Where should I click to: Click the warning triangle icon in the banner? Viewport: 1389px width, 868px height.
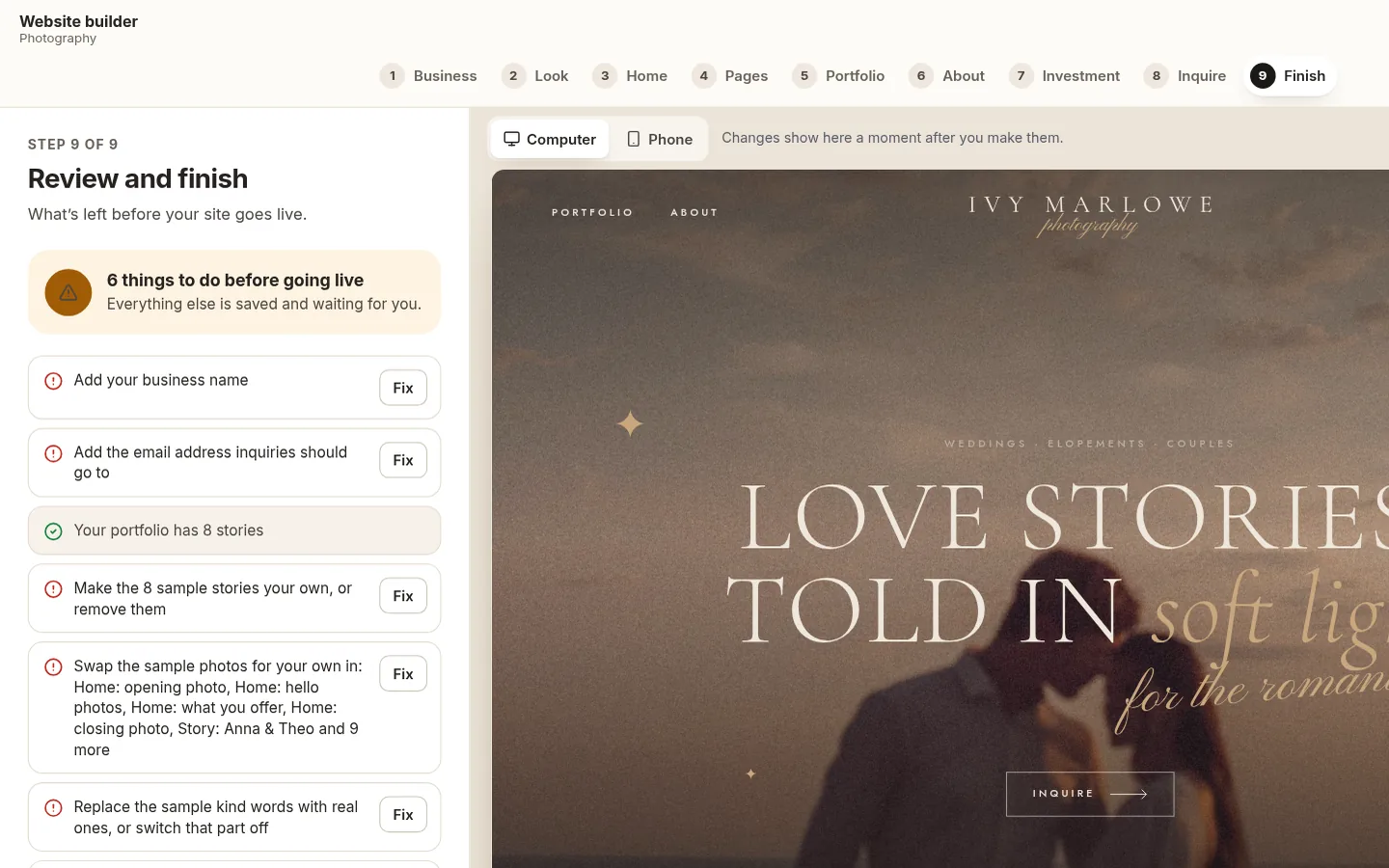tap(68, 292)
